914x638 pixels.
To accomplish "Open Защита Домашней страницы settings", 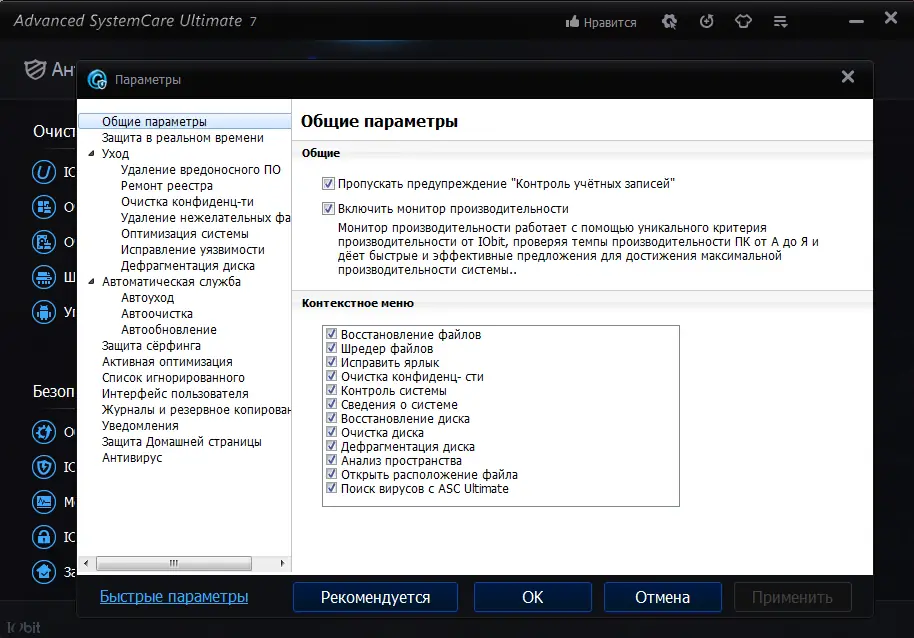I will point(181,442).
